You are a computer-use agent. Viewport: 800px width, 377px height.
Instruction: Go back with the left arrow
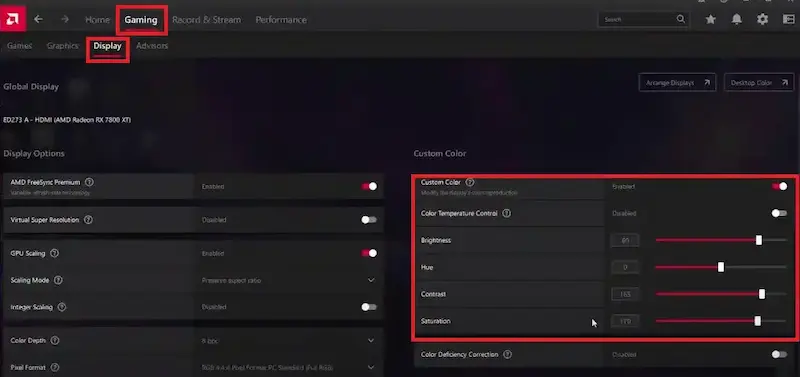coord(38,19)
